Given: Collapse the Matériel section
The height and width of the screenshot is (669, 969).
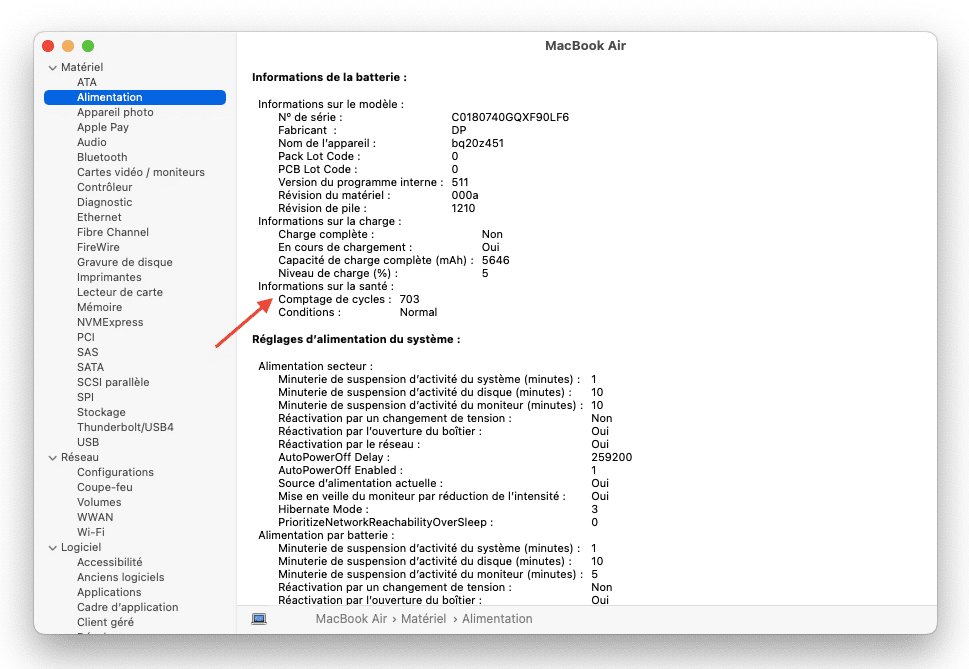Looking at the screenshot, I should (x=53, y=68).
